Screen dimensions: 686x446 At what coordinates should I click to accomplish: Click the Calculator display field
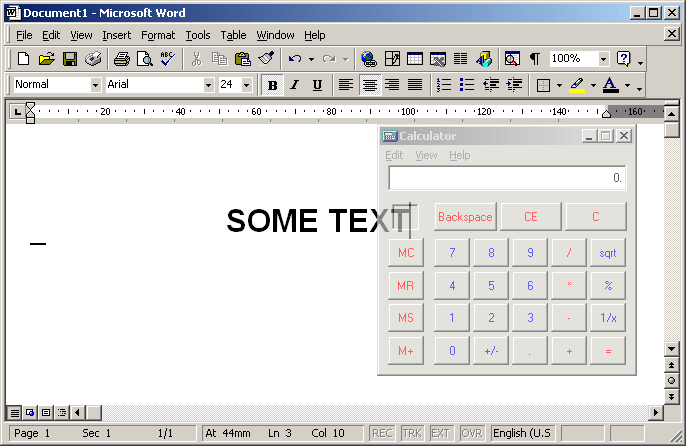[x=507, y=178]
